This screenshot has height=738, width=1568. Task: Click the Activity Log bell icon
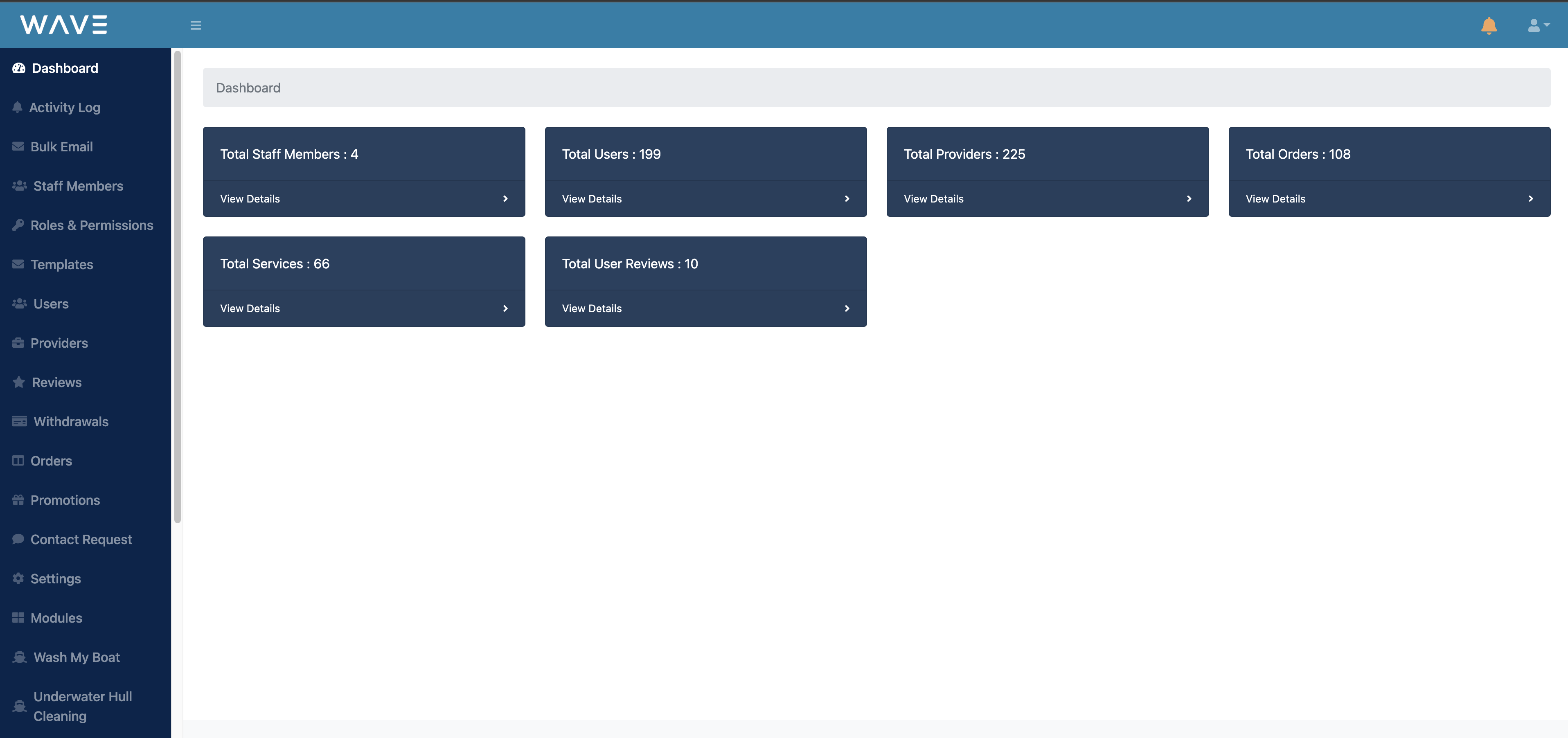pyautogui.click(x=18, y=107)
